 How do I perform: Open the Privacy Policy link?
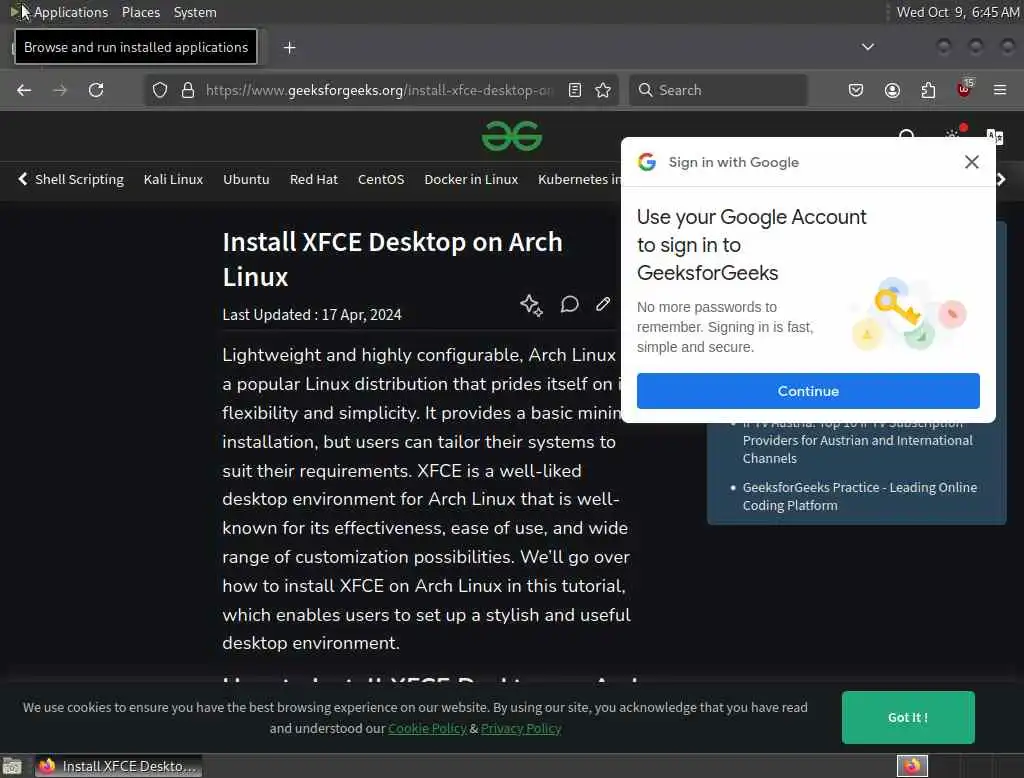[520, 728]
